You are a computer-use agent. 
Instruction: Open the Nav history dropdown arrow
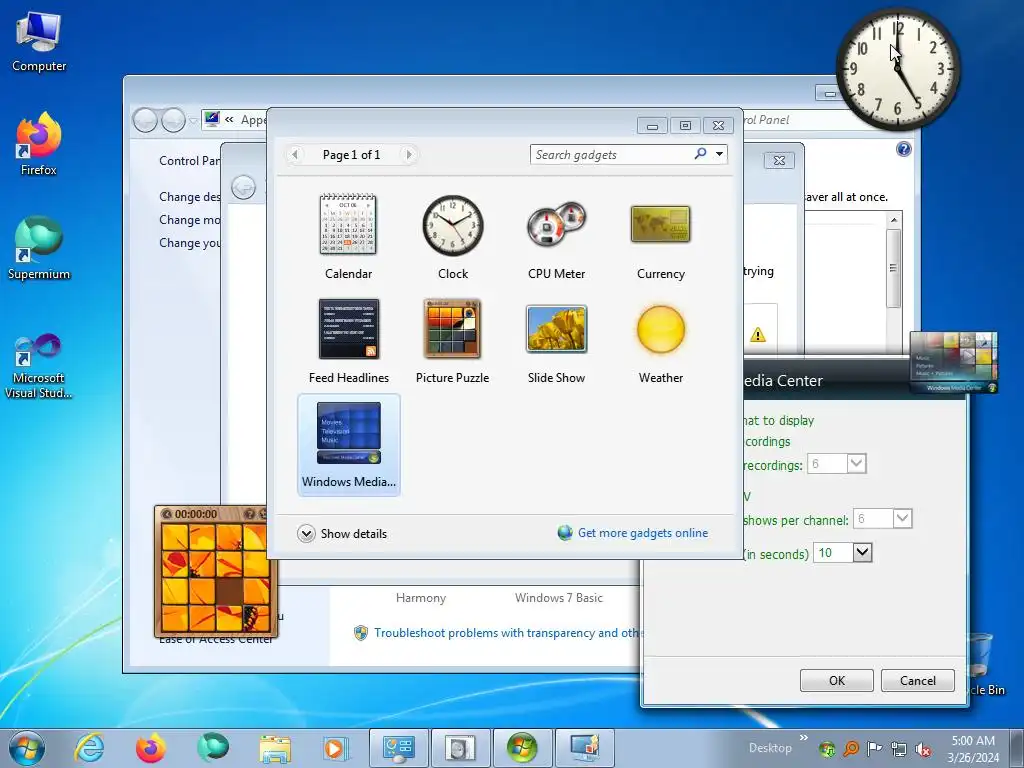(193, 121)
